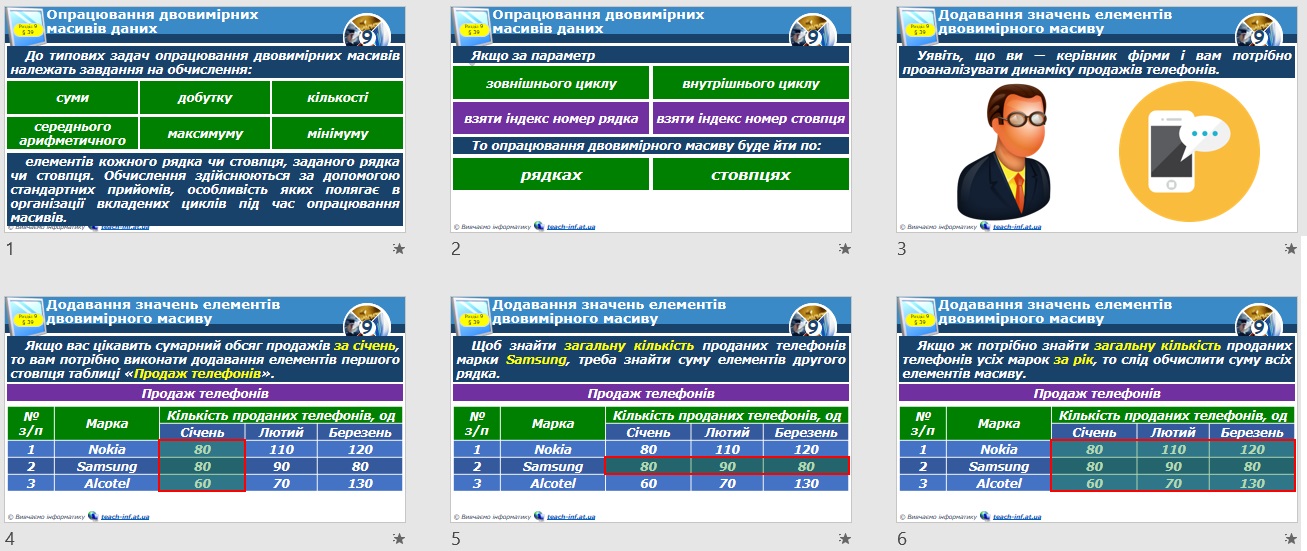Click the 'Продаж телефонів' table header on slide 6
Screen dimensions: 1307x551
click(x=1097, y=393)
